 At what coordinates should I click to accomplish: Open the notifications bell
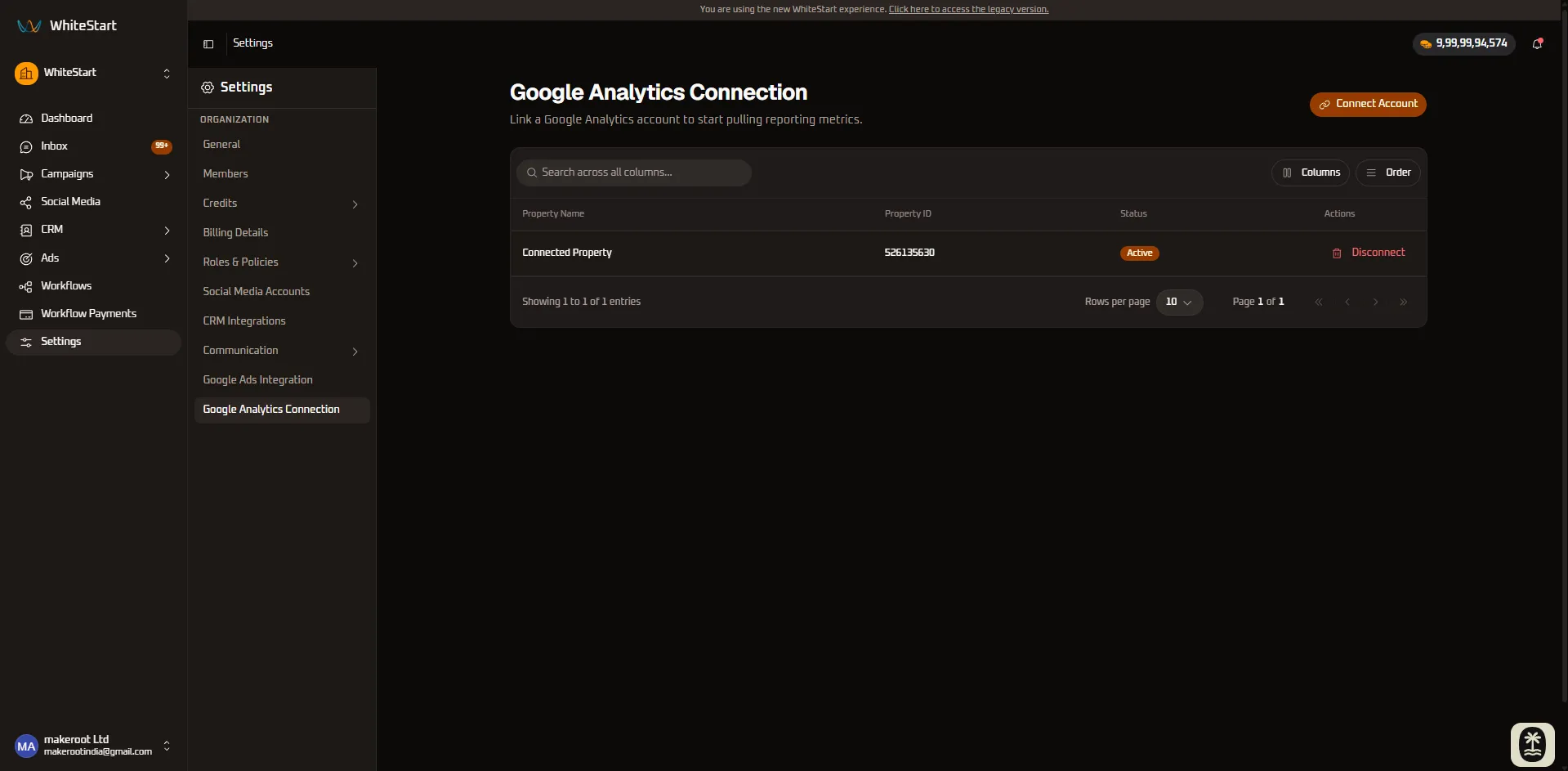click(x=1537, y=43)
